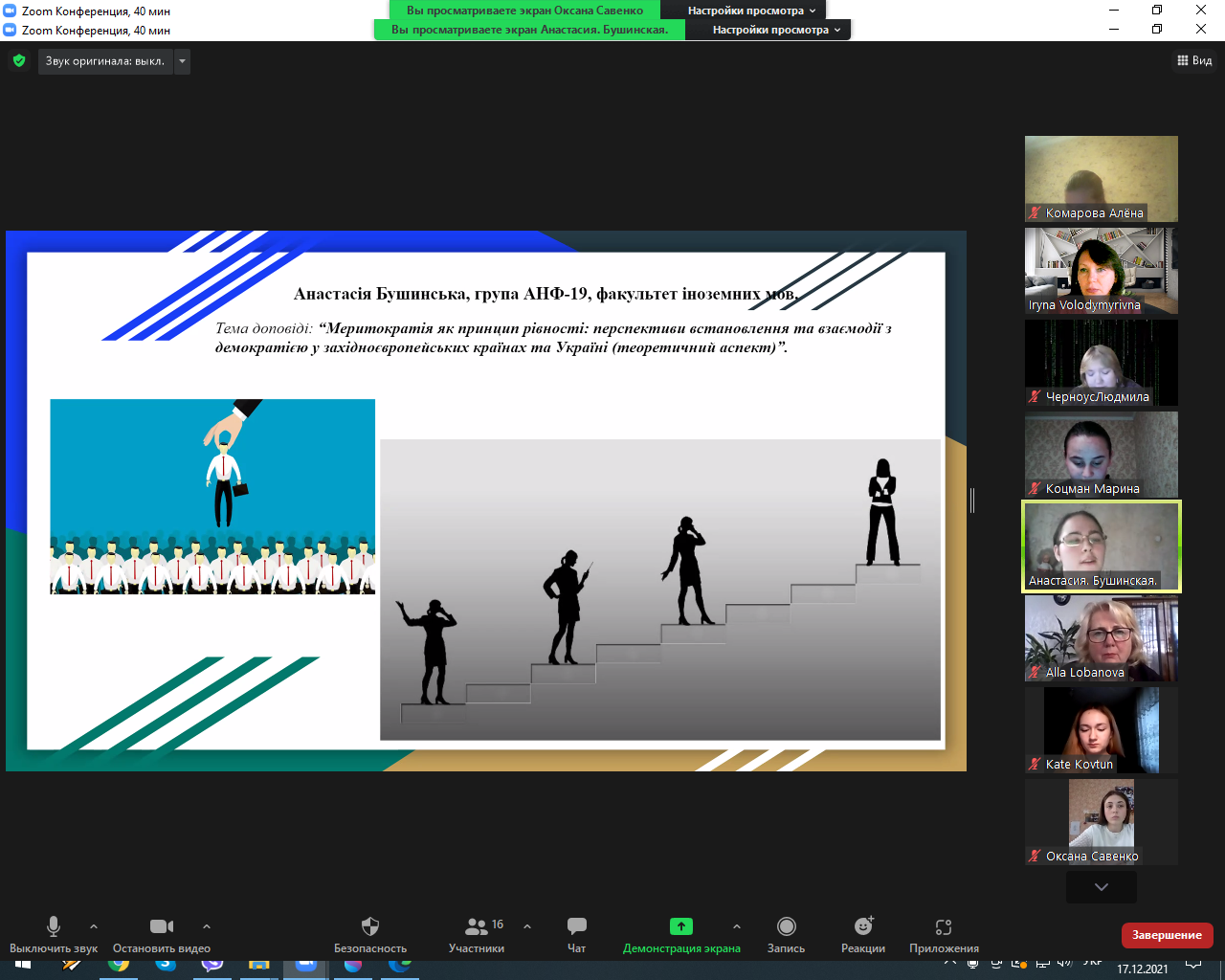Click muted mic icon on Kate Kovtun

coord(1035,765)
